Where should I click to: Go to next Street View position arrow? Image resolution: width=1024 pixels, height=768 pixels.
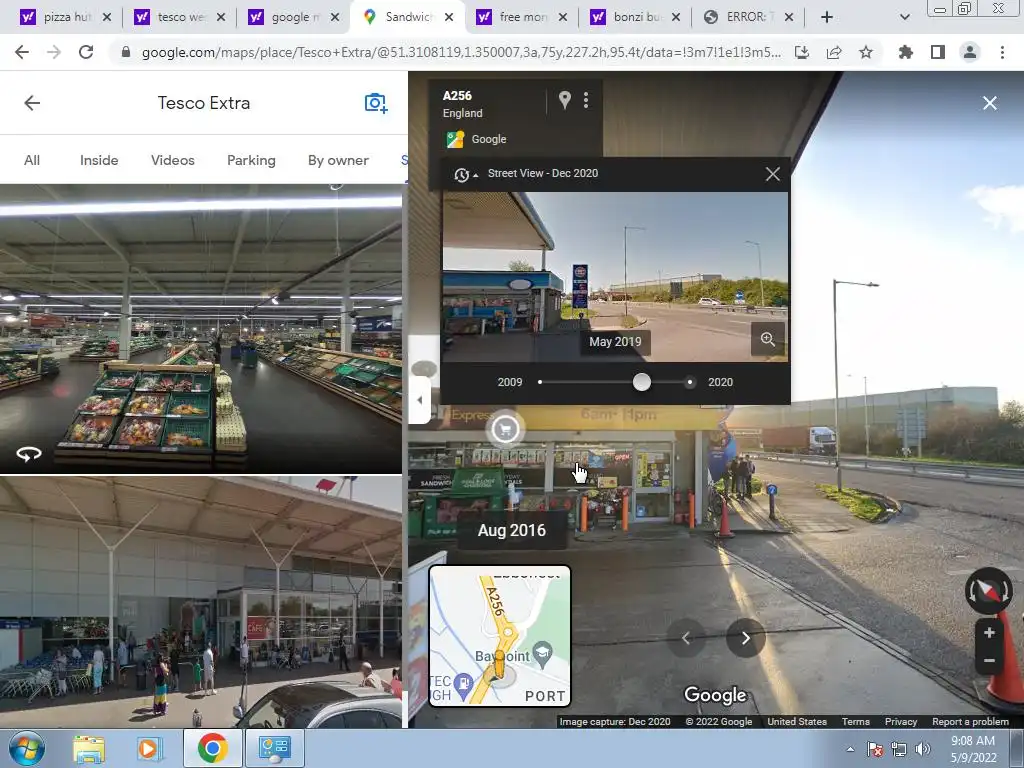pos(746,638)
